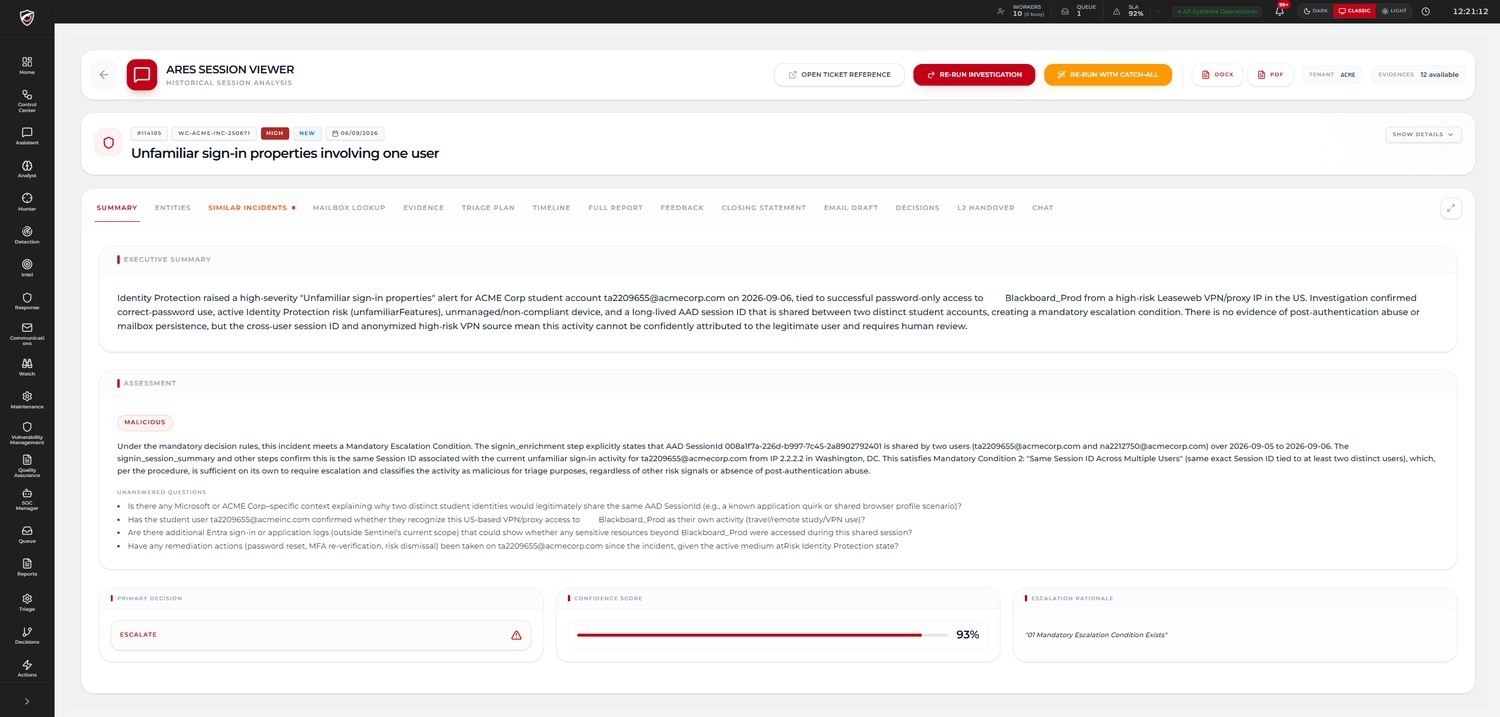Open the Response sidebar item
The height and width of the screenshot is (717, 1500).
pos(27,301)
